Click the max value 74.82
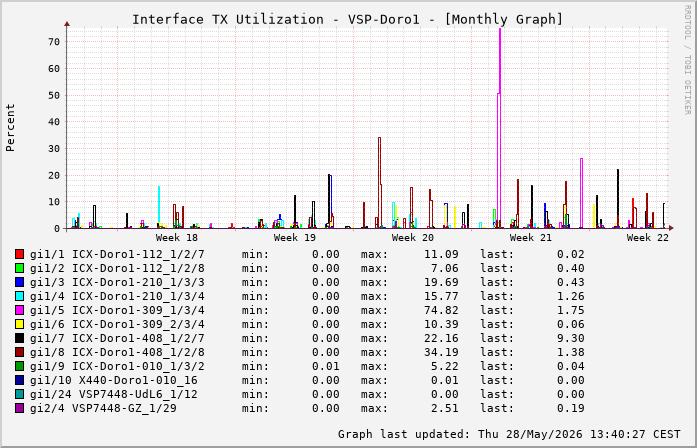 click(441, 310)
